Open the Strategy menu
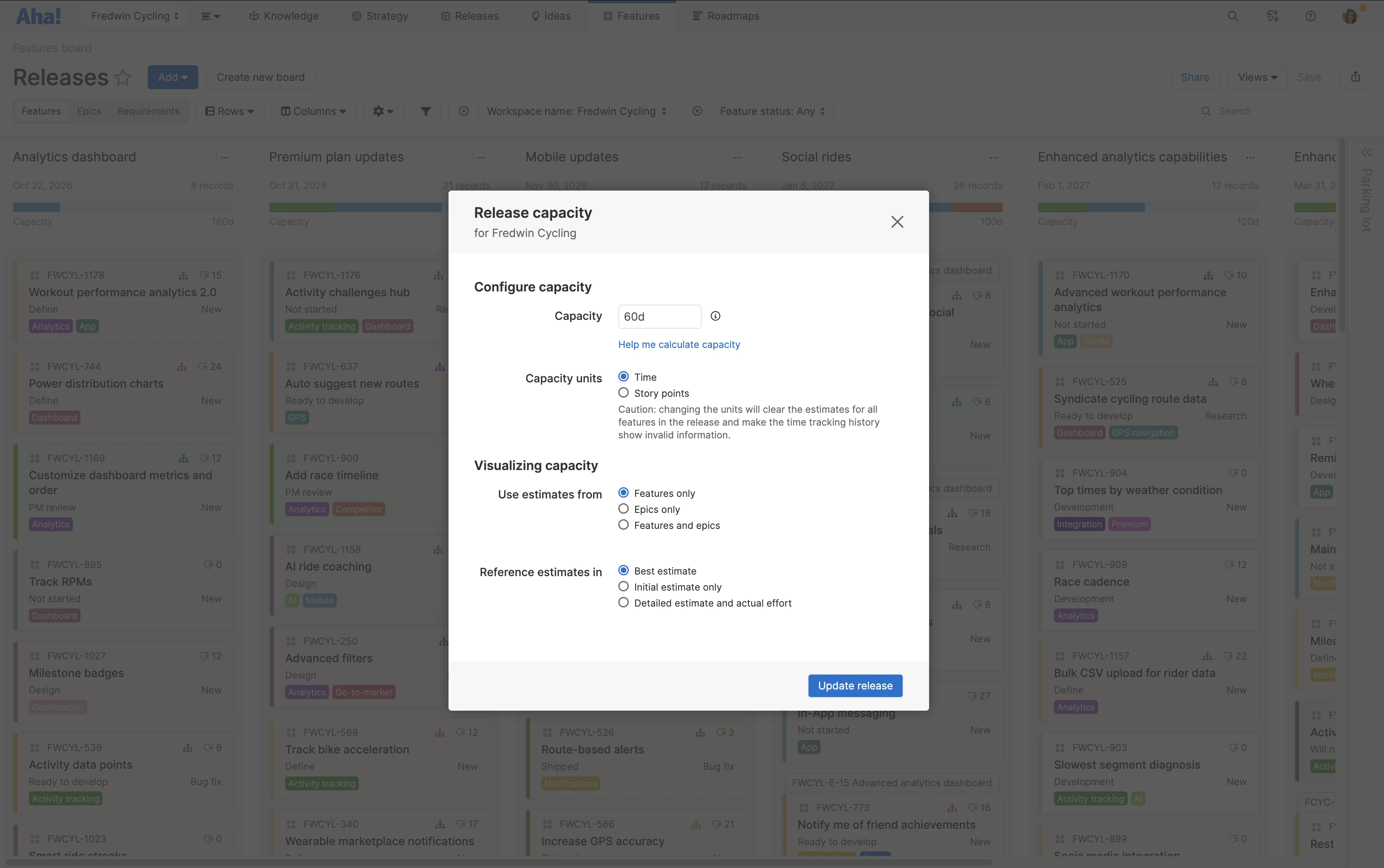 (x=379, y=16)
